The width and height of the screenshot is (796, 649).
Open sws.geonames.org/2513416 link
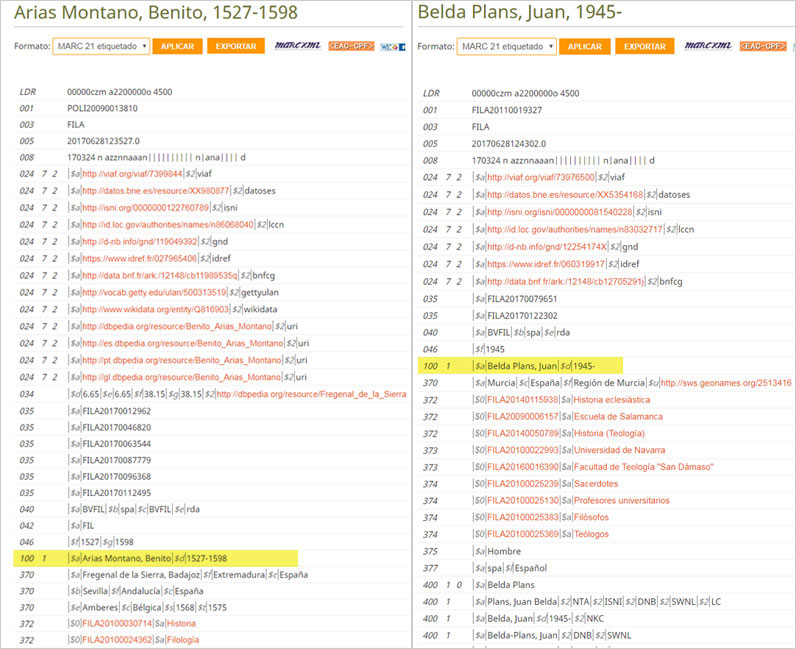point(726,382)
